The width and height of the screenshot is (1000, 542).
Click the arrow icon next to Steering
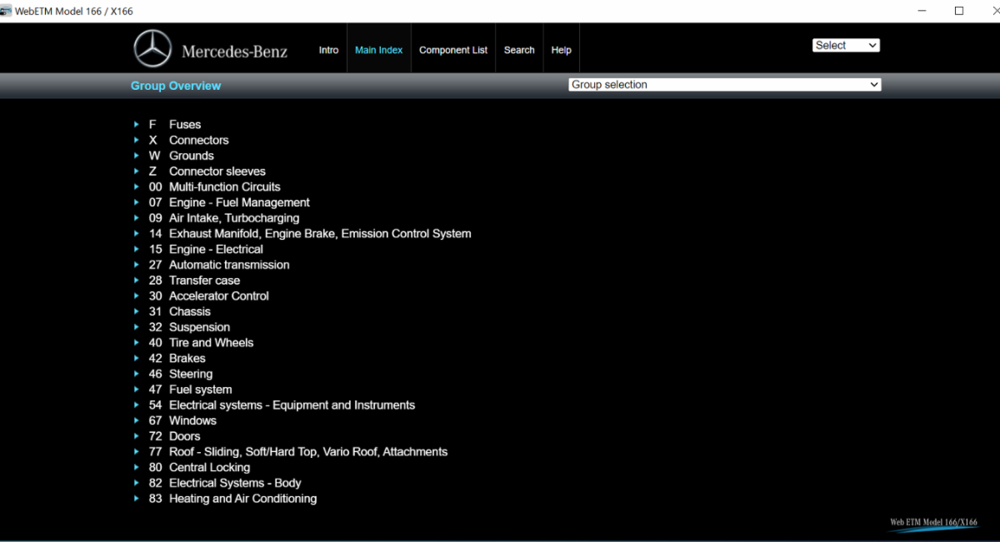pyautogui.click(x=136, y=374)
